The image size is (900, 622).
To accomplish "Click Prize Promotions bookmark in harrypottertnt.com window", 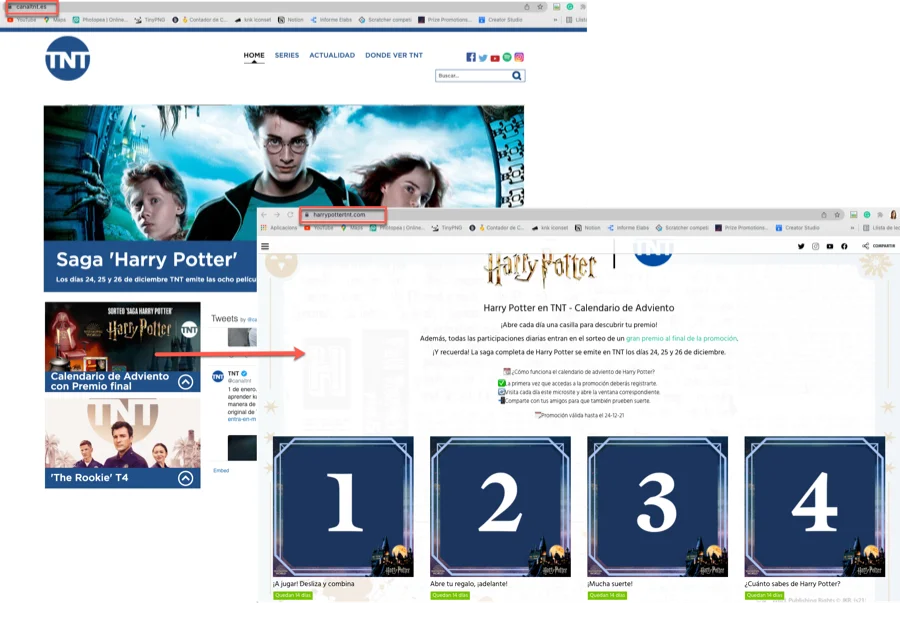I will click(x=741, y=228).
